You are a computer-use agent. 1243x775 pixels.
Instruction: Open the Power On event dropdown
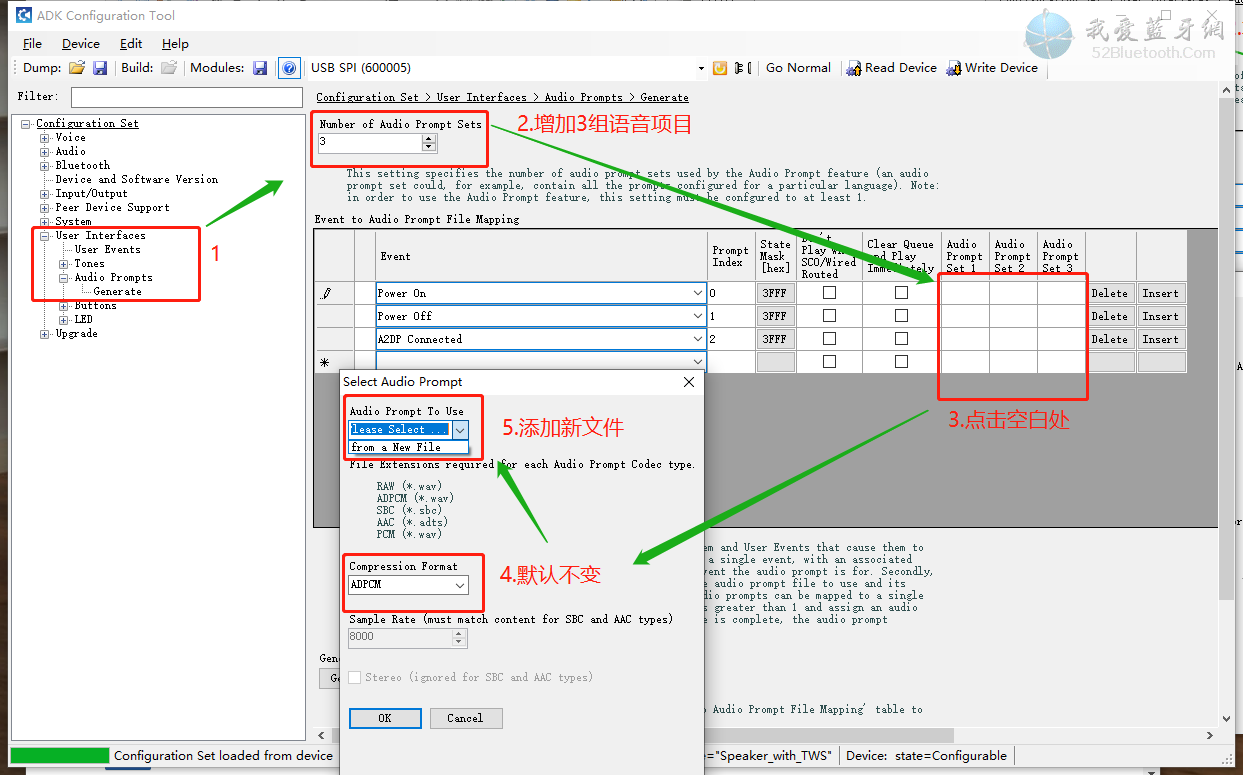(697, 293)
